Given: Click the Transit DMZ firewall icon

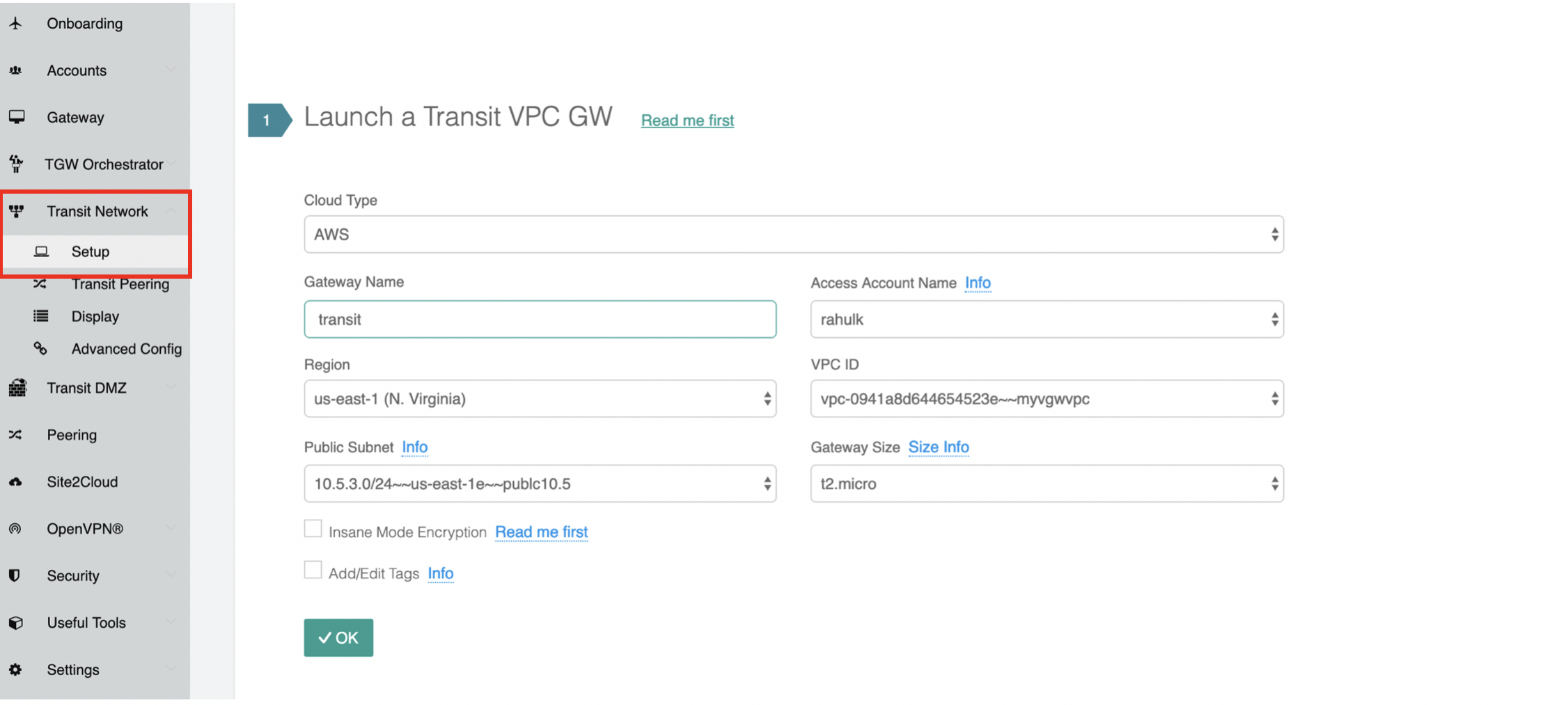Looking at the screenshot, I should tap(17, 388).
